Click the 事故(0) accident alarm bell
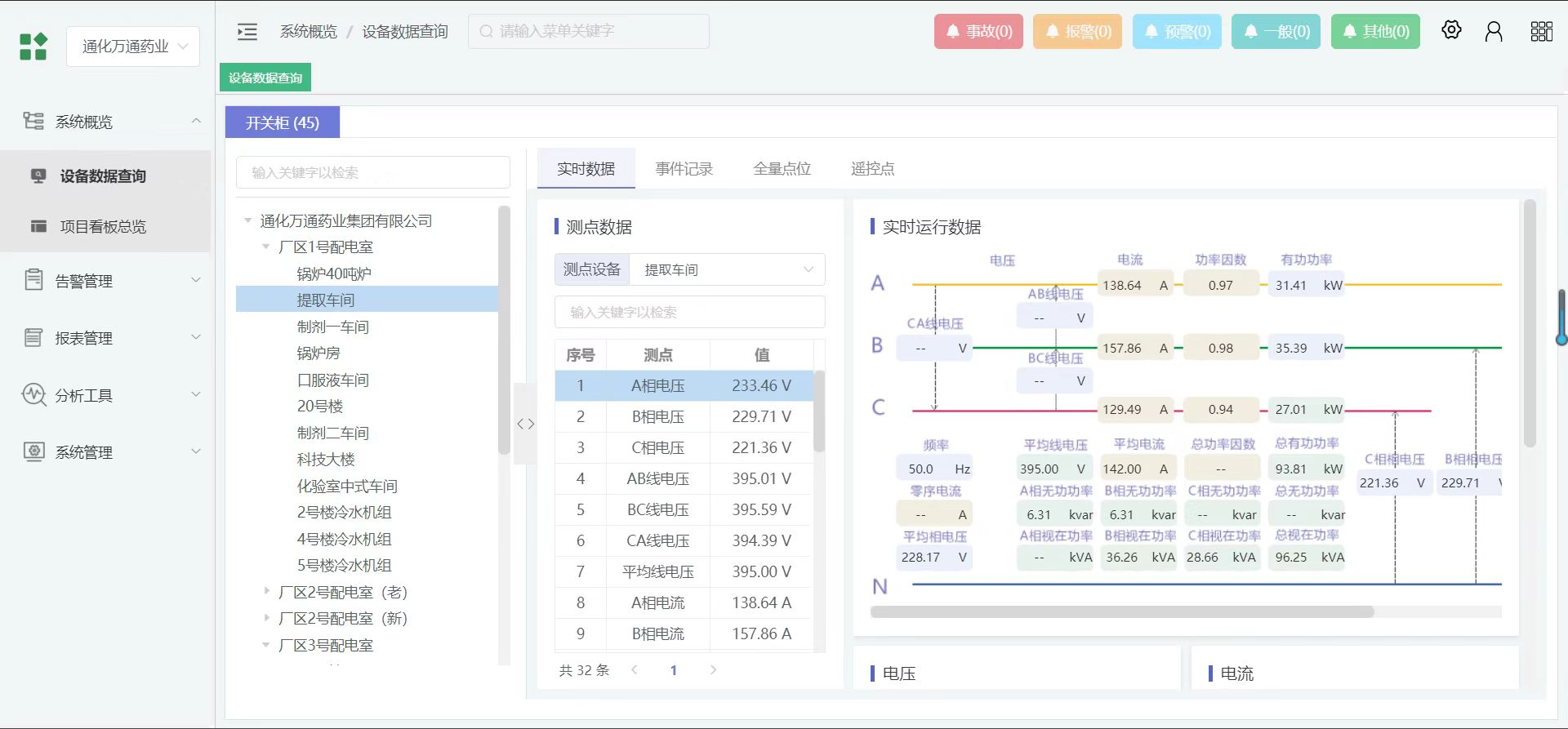 point(978,32)
